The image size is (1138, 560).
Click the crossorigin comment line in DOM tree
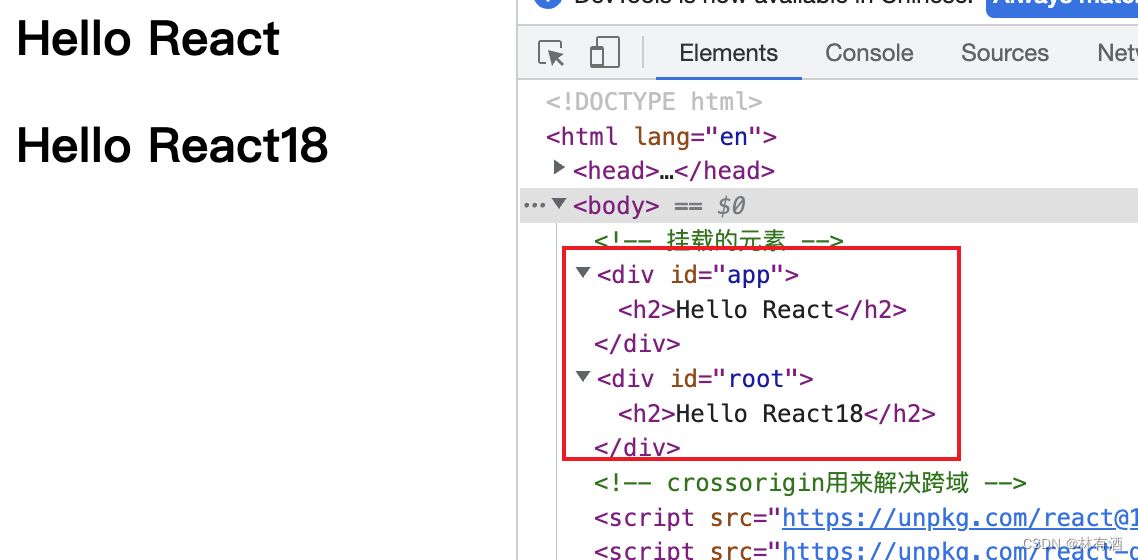click(x=810, y=483)
